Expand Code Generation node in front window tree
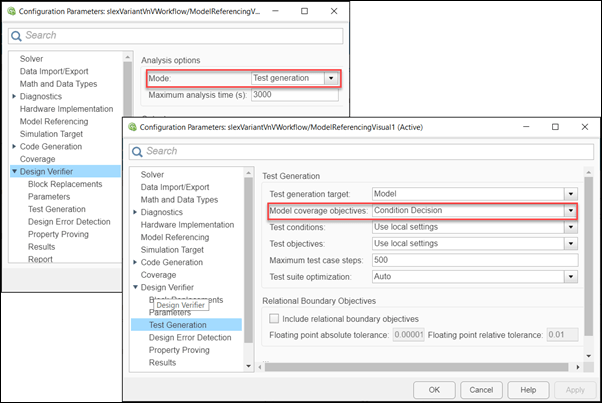The width and height of the screenshot is (602, 403). click(135, 262)
